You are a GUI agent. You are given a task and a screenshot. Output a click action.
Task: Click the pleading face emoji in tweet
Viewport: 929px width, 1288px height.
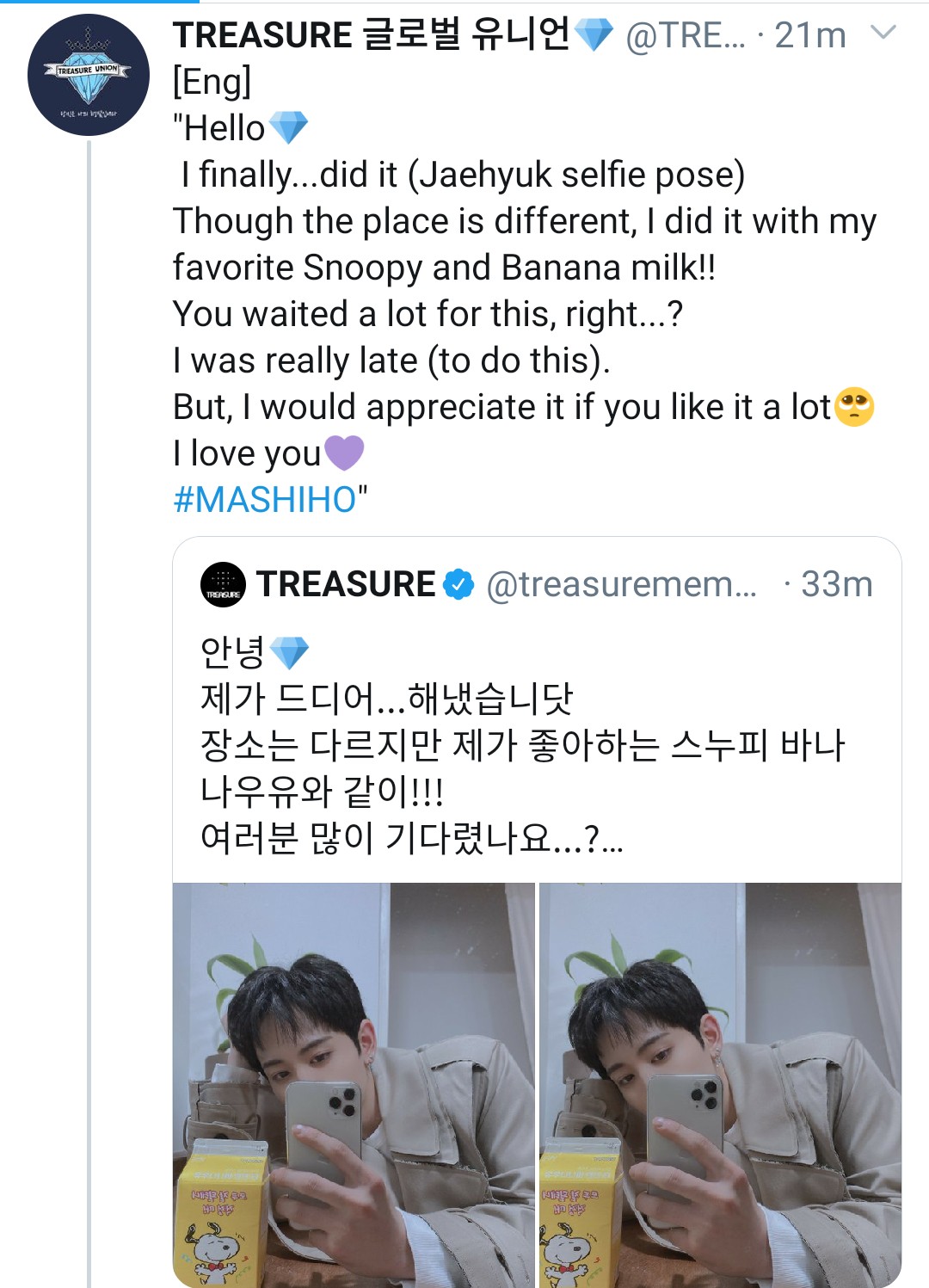click(x=854, y=407)
